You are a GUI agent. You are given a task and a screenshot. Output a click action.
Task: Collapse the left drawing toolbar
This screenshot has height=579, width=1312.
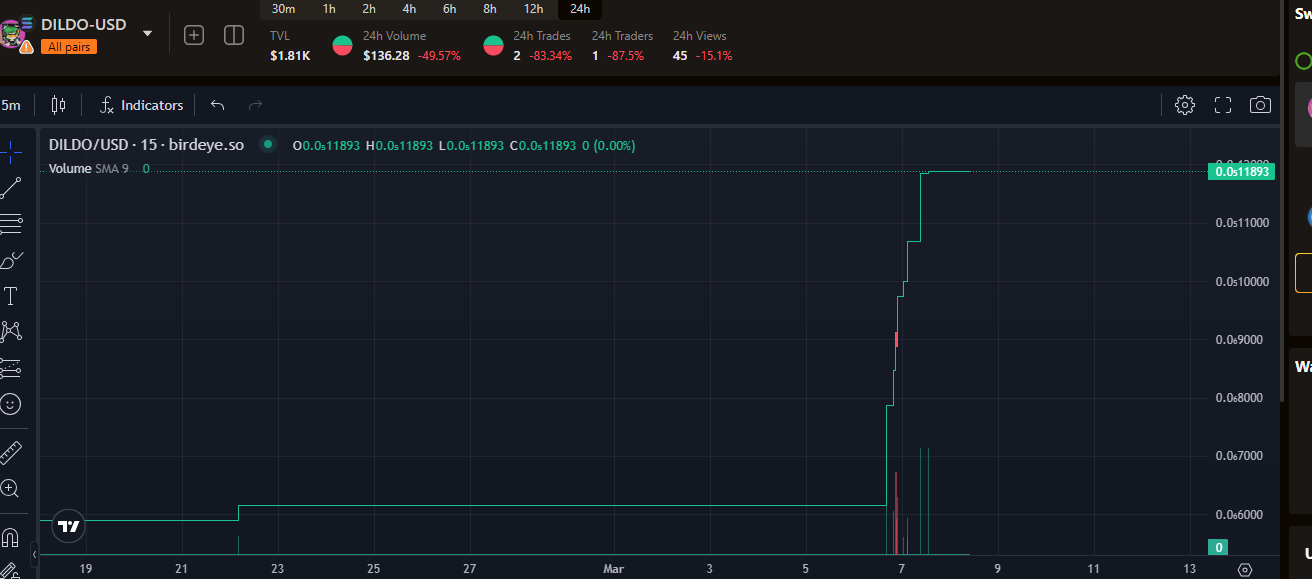tap(35, 553)
